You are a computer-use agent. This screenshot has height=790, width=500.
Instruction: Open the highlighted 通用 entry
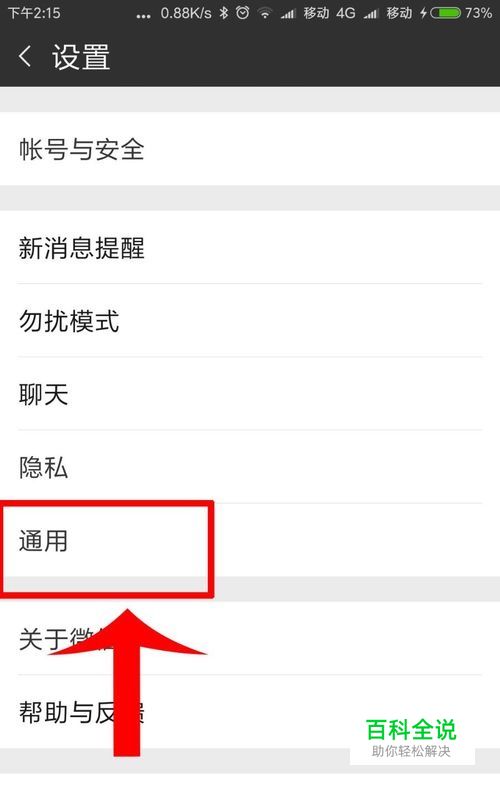pyautogui.click(x=250, y=540)
